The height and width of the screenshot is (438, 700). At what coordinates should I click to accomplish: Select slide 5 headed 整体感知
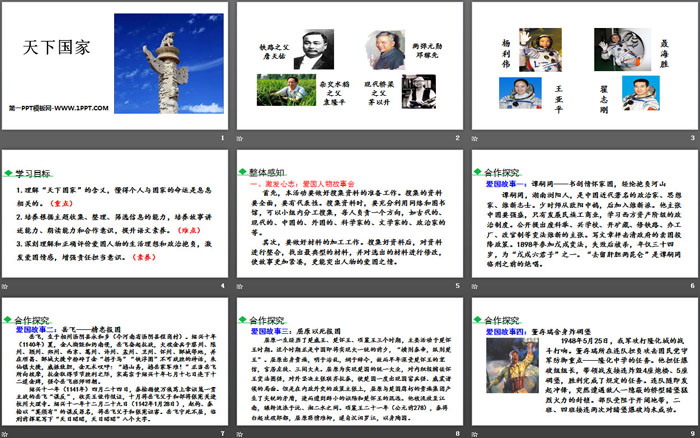tap(350, 213)
